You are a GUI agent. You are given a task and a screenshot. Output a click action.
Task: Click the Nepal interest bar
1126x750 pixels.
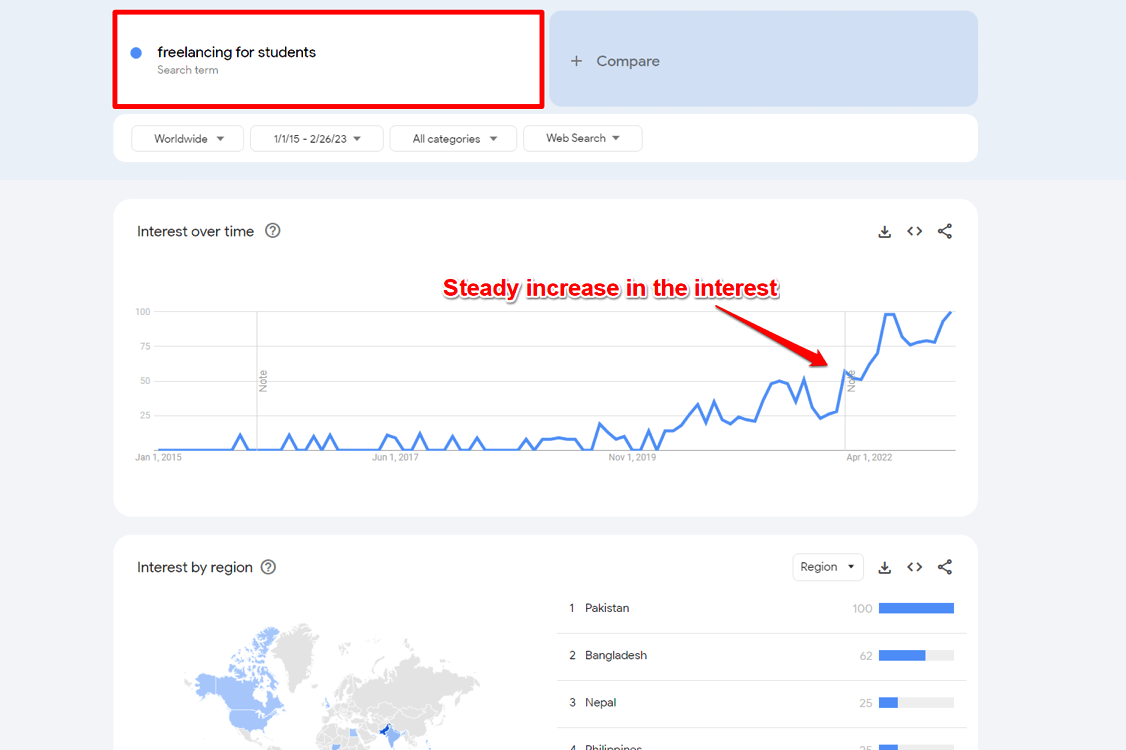[889, 702]
